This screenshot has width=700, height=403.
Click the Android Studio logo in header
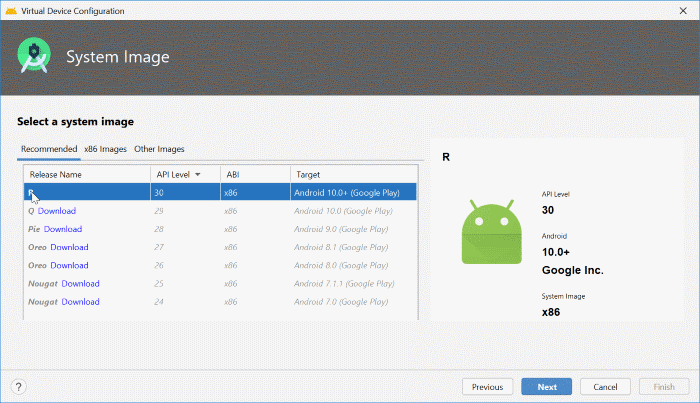pos(34,55)
